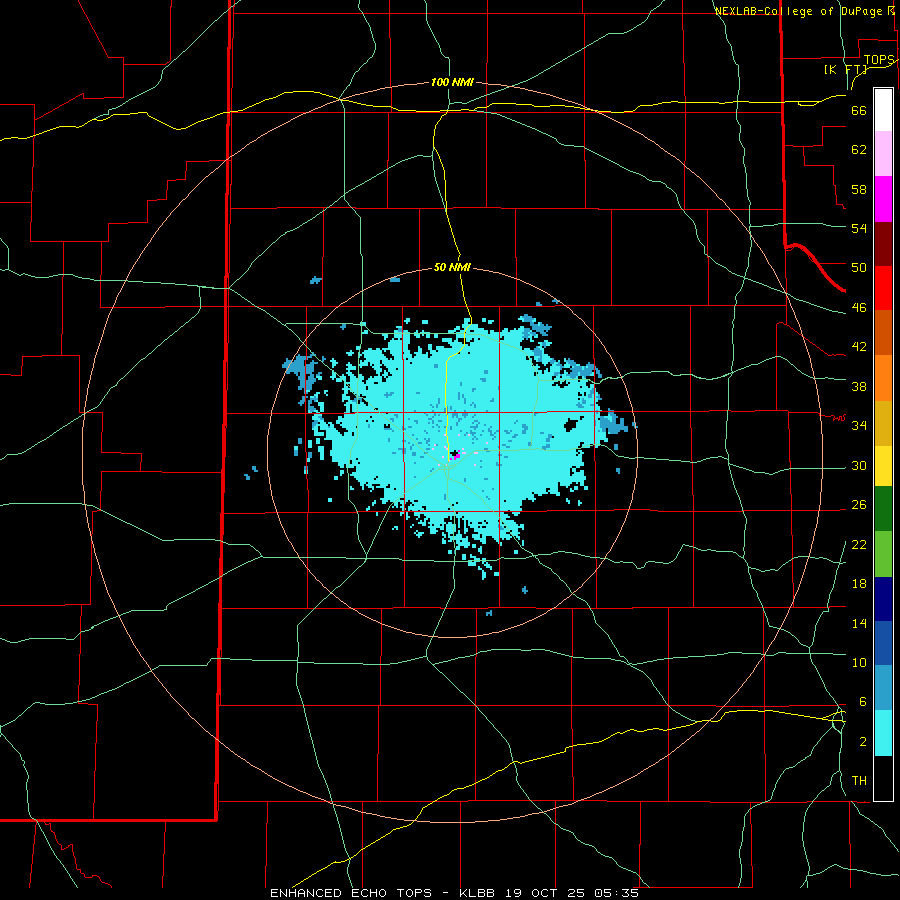The height and width of the screenshot is (900, 900).
Task: Select the "26" legend value
Action: click(859, 505)
